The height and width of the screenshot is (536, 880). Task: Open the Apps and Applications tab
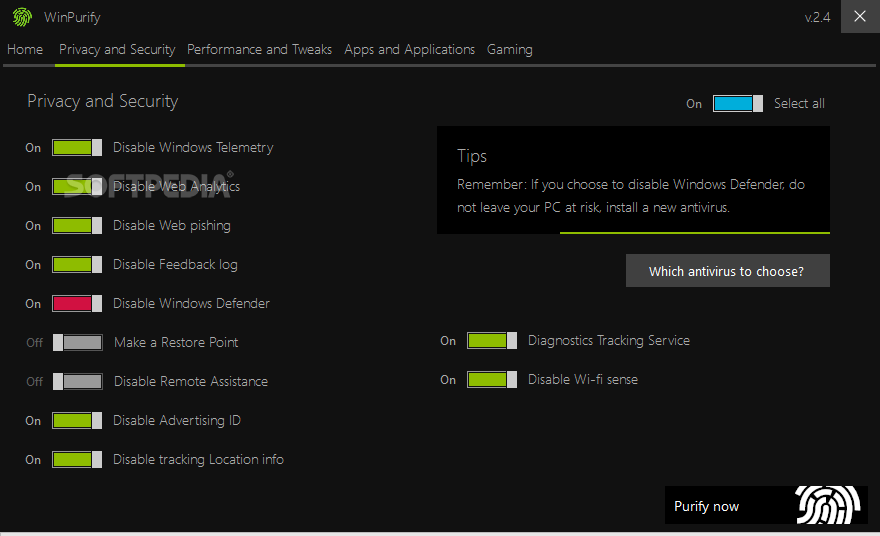coord(410,49)
